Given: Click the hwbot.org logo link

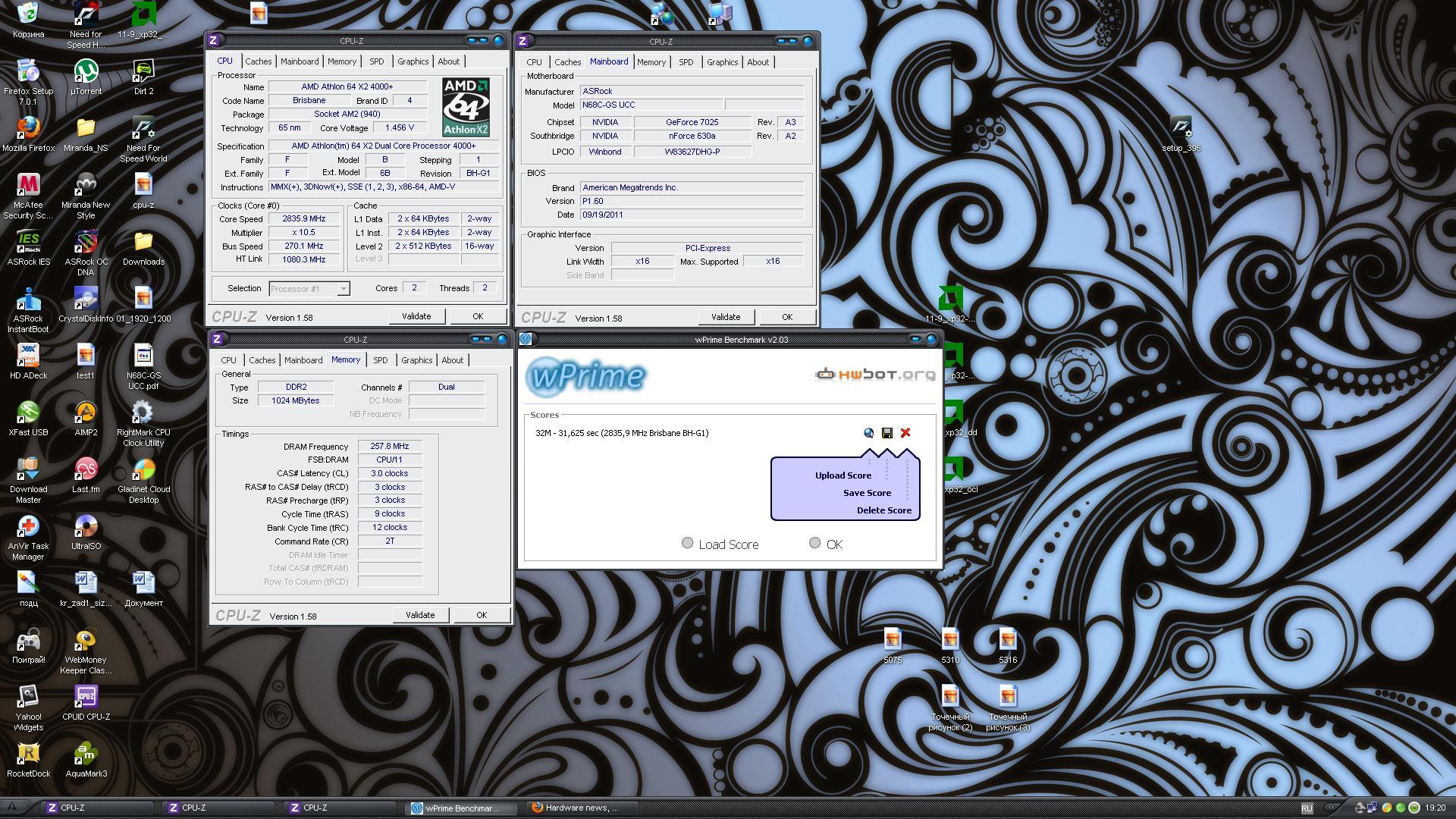Looking at the screenshot, I should coord(875,374).
